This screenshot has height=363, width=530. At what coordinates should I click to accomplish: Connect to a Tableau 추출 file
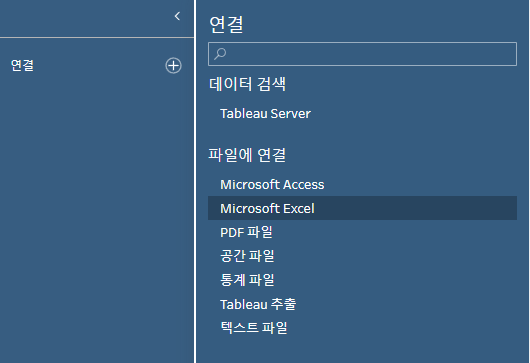coord(258,304)
